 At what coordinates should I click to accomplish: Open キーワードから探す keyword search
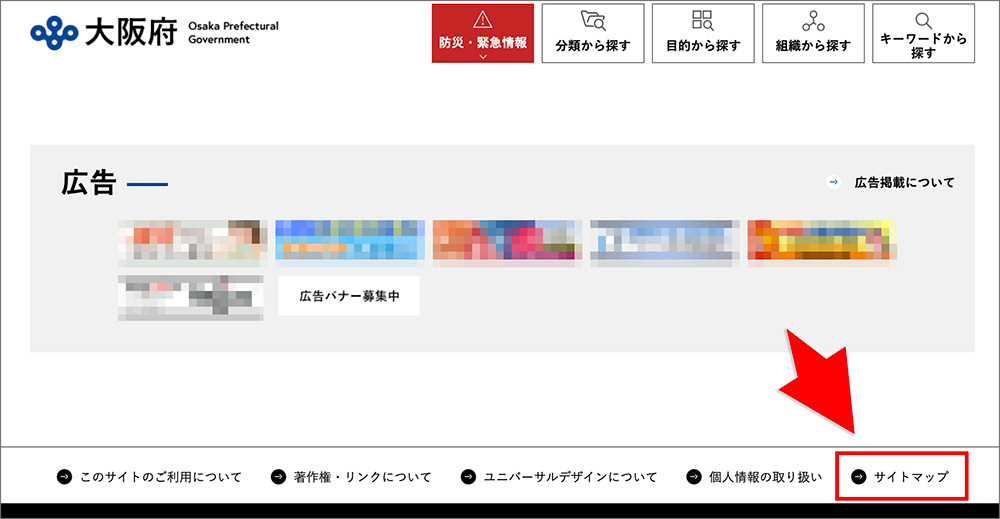(923, 33)
